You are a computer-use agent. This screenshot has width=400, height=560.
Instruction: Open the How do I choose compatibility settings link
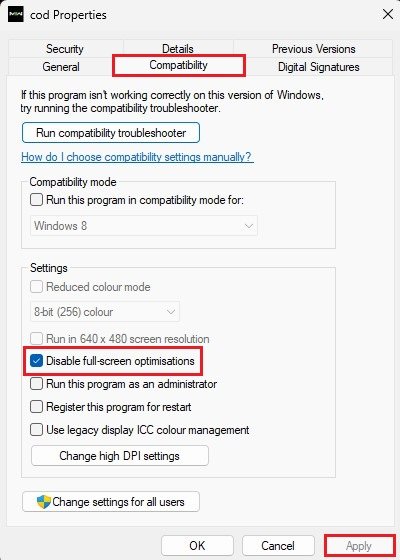pyautogui.click(x=138, y=157)
